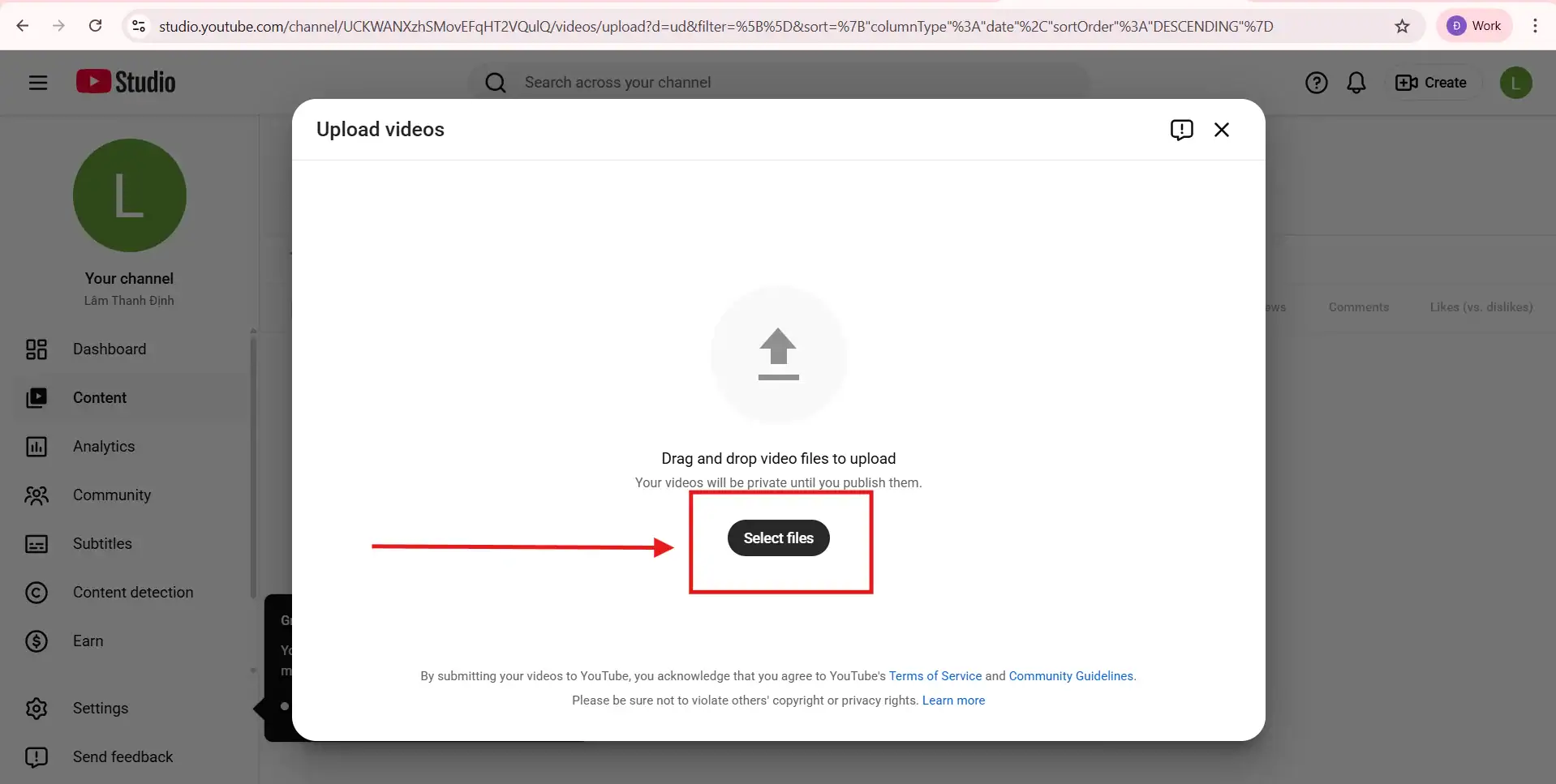Screen dimensions: 1556x784
Task: Open the Terms of Service link
Action: tap(935, 676)
